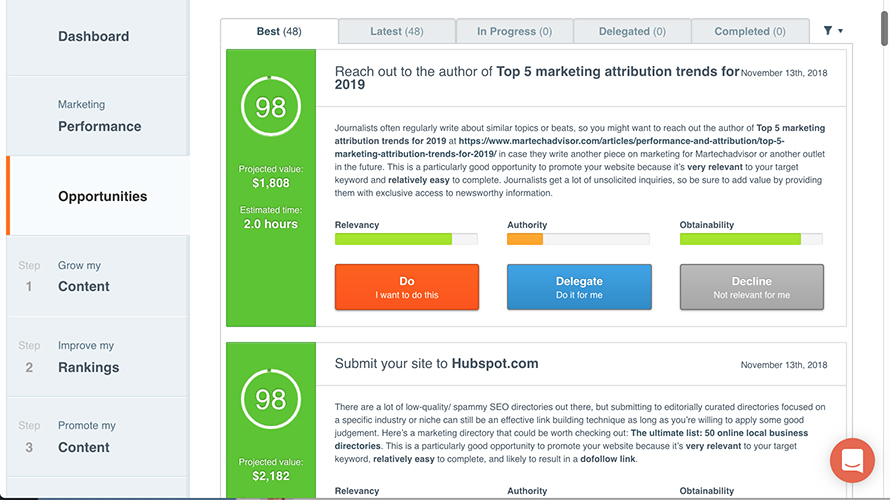Go to Dashboard in sidebar

tap(93, 37)
